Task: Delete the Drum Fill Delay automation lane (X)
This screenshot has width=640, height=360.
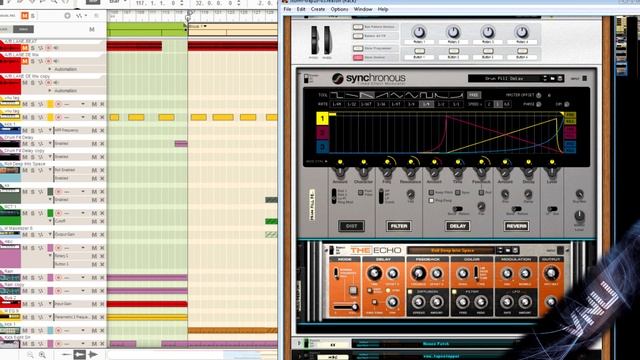Action: tap(102, 144)
